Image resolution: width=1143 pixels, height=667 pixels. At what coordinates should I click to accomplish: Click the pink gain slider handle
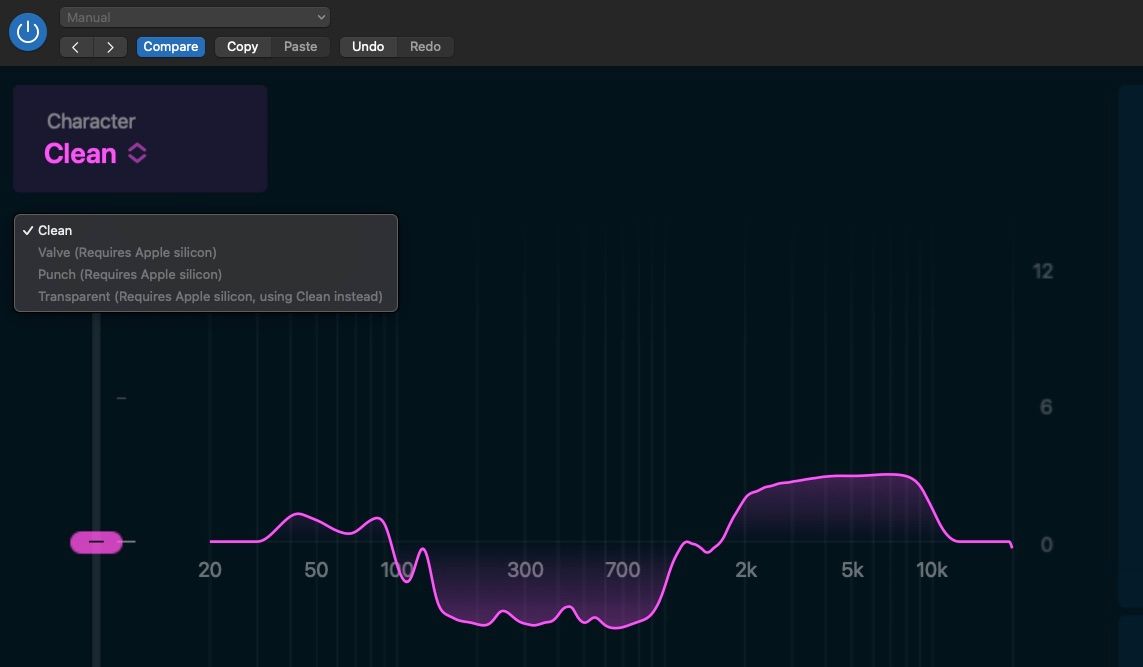coord(96,541)
